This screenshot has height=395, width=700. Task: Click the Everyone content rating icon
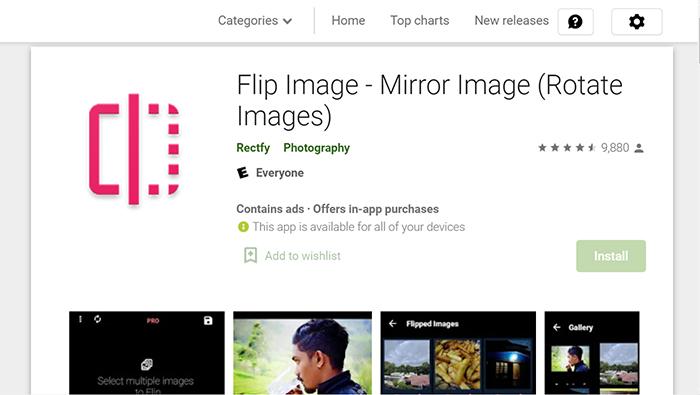click(x=242, y=173)
